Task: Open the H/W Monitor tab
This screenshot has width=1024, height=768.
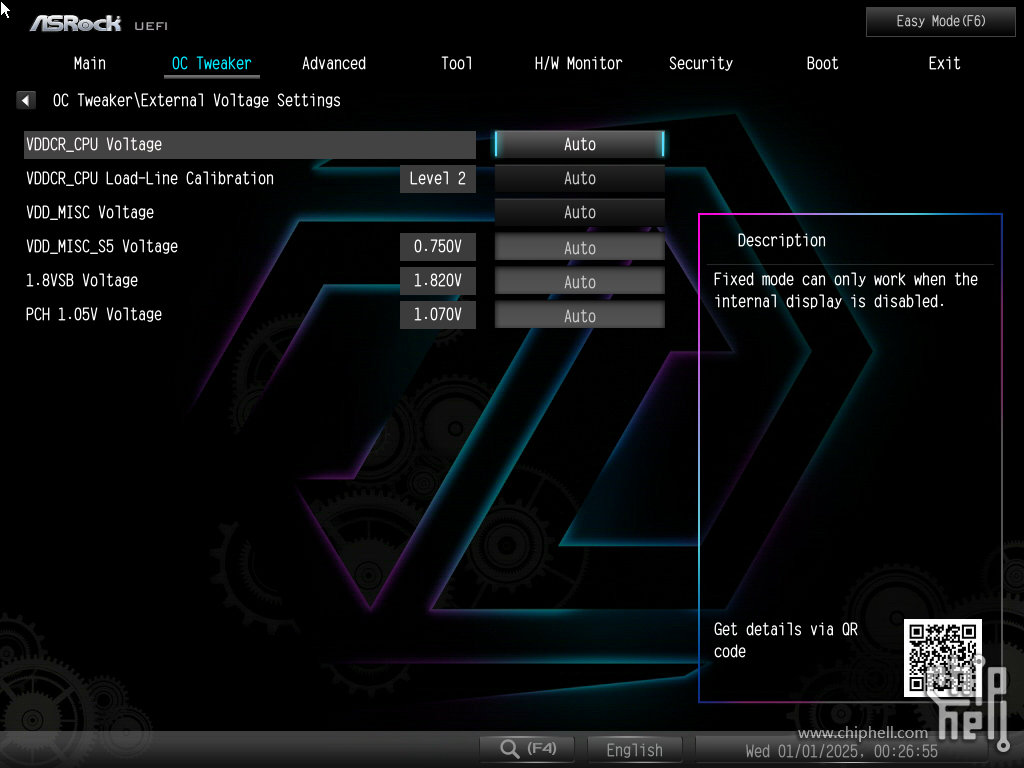Action: coord(578,63)
